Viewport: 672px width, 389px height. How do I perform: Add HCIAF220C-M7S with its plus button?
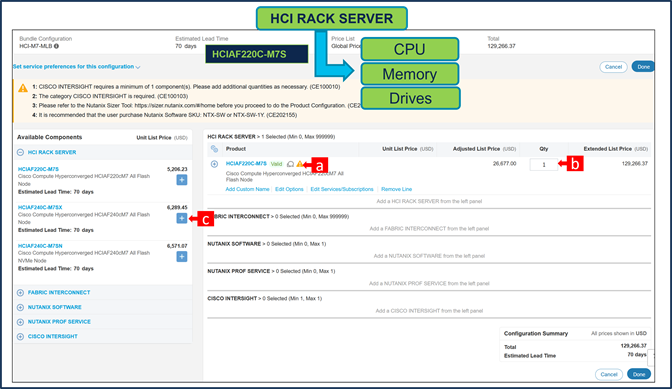(182, 180)
